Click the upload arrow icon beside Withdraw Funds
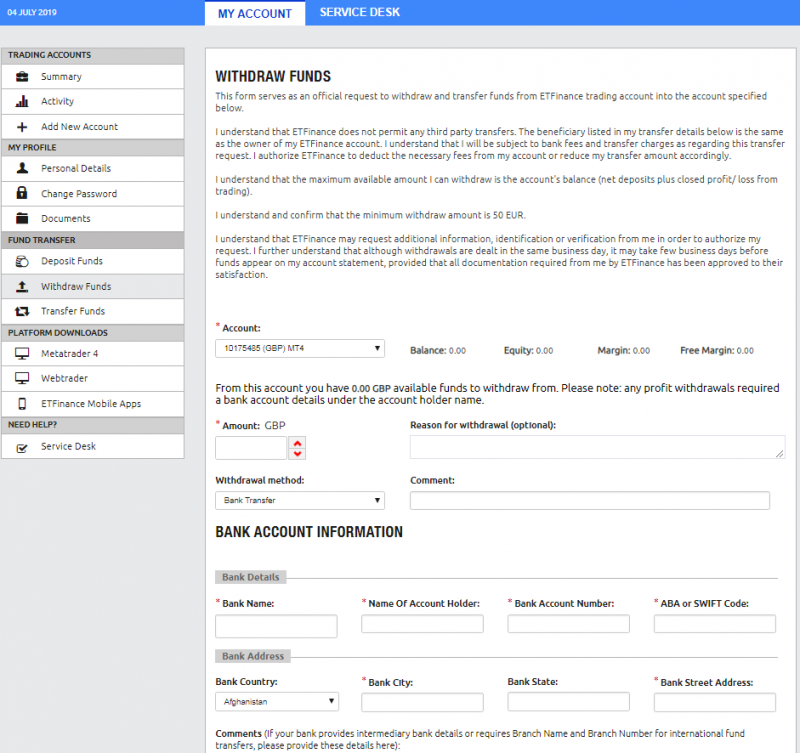 click(x=22, y=287)
